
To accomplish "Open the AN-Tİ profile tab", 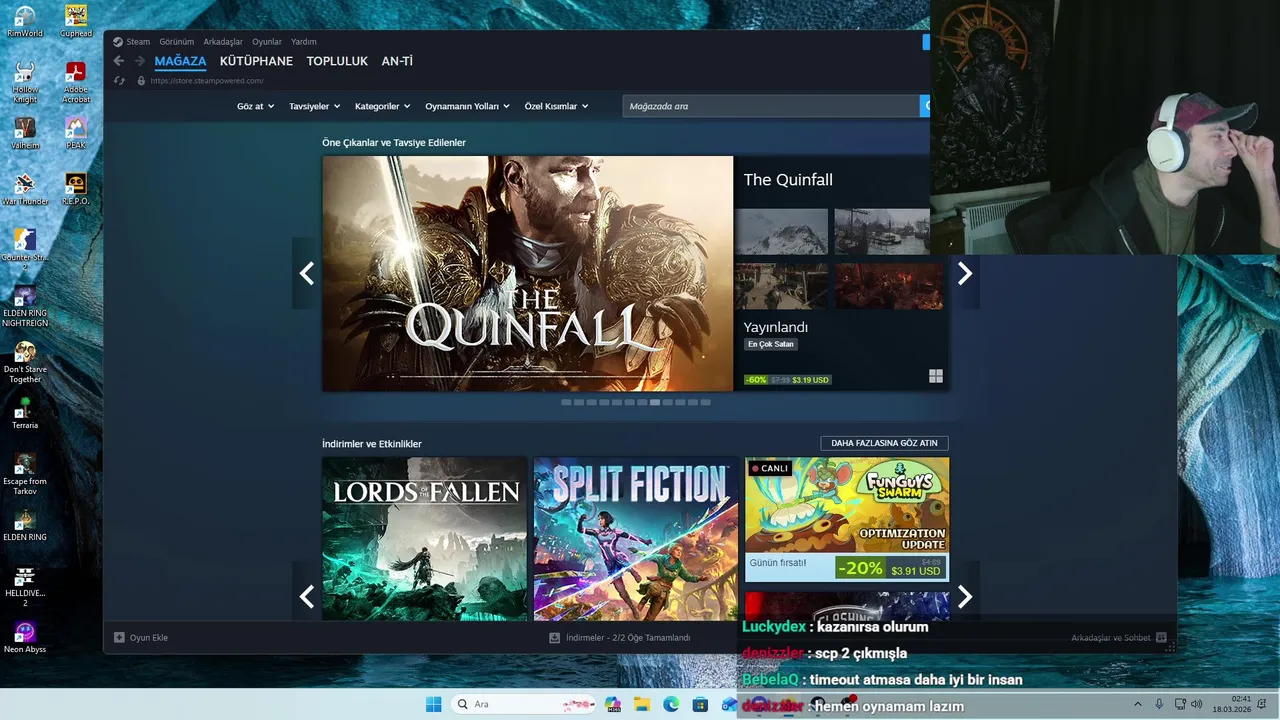I will pos(397,61).
